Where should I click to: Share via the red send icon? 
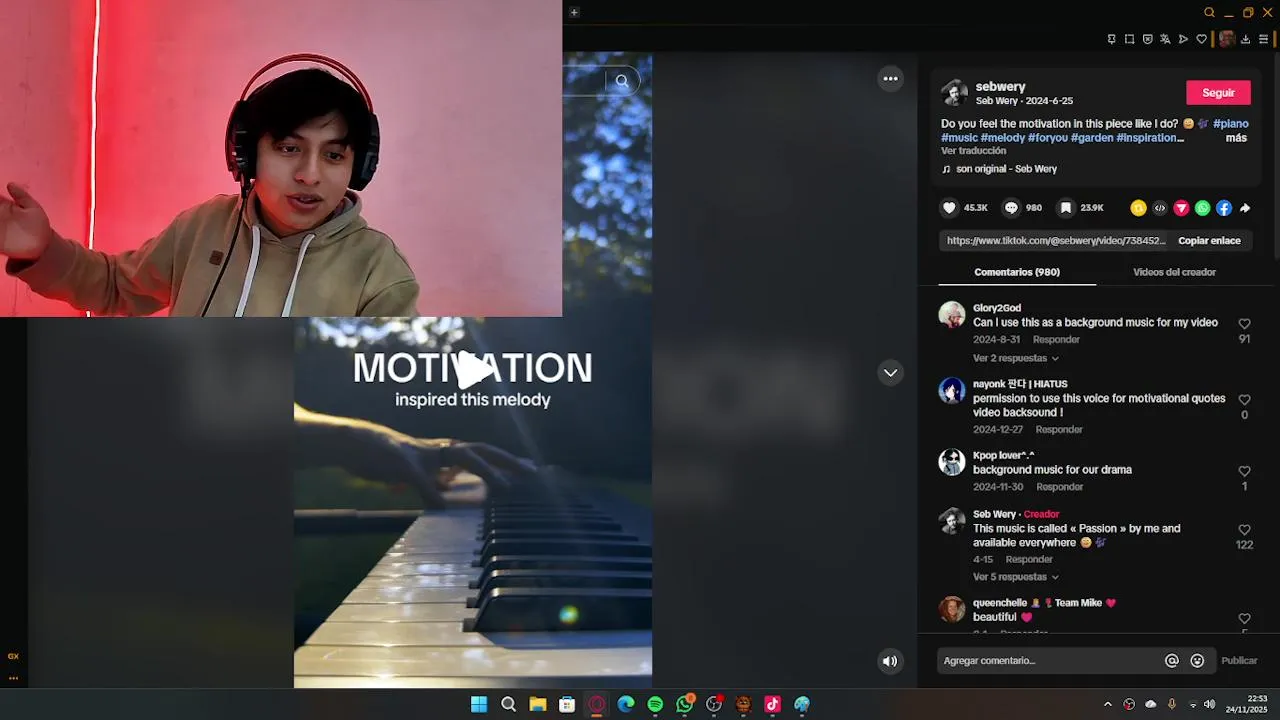click(1181, 208)
